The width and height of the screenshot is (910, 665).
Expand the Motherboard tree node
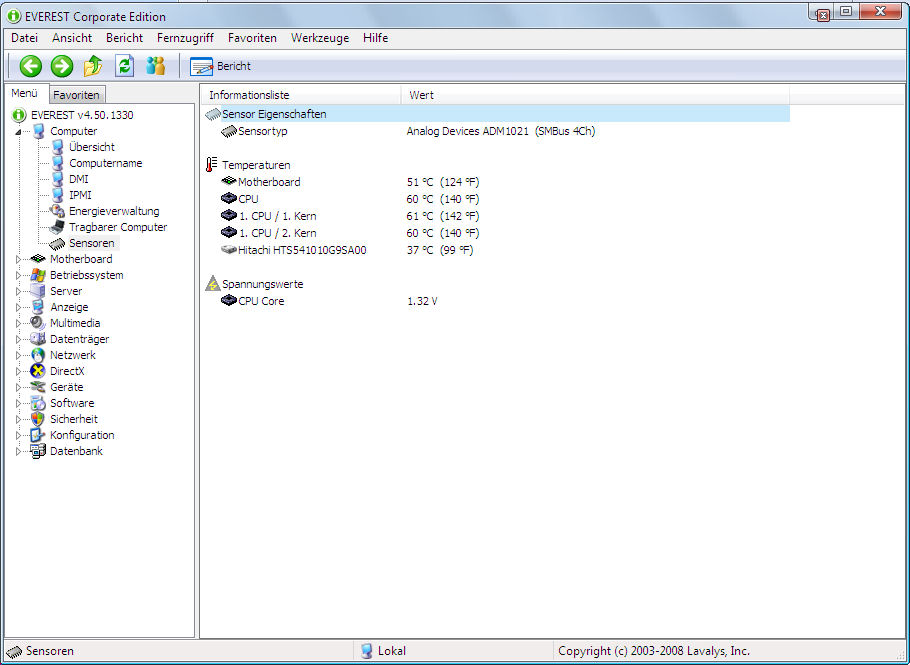pos(18,259)
